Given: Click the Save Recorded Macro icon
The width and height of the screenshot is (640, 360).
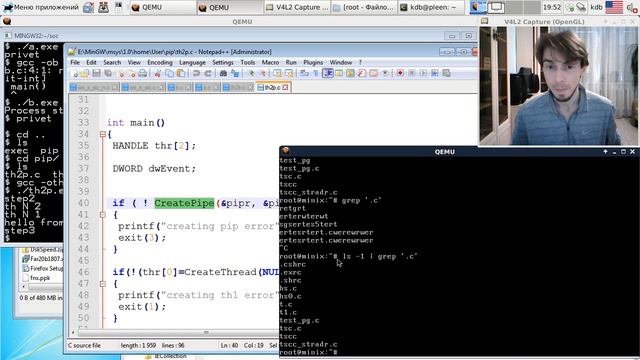Looking at the screenshot, I should click(446, 73).
